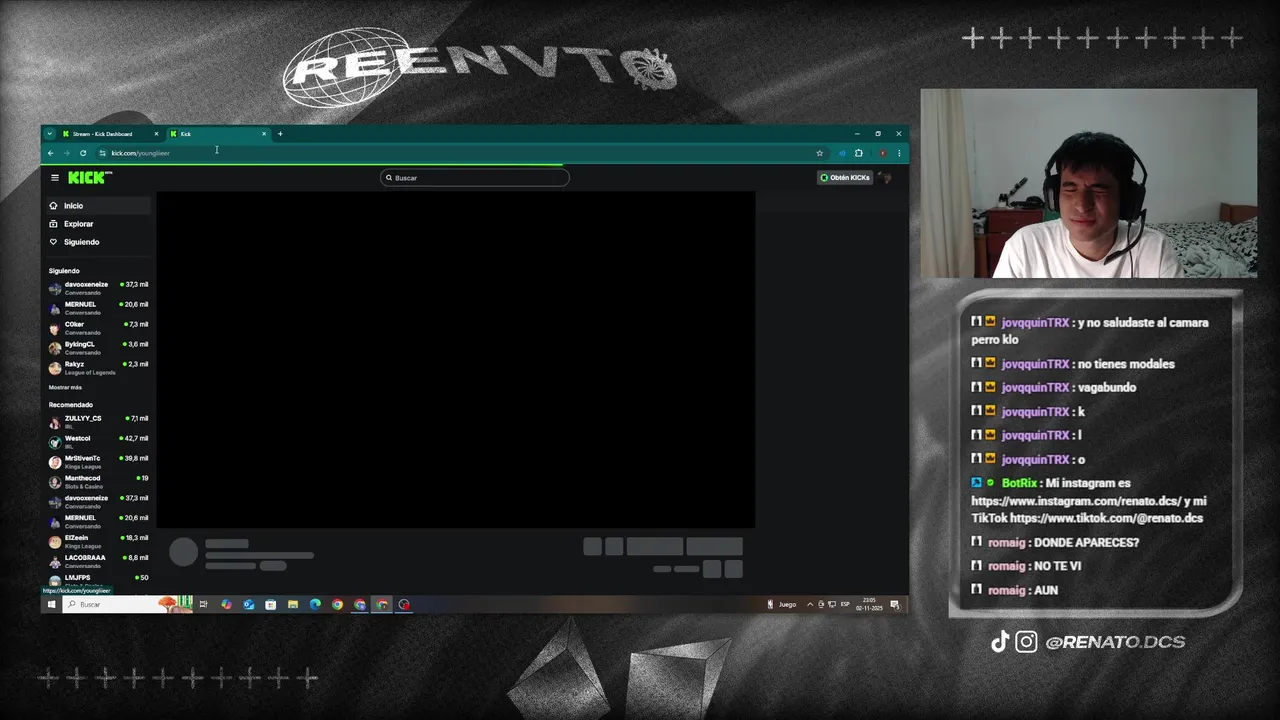The image size is (1280, 720).
Task: Open Rakyz League of Legends channel
Action: (98, 368)
